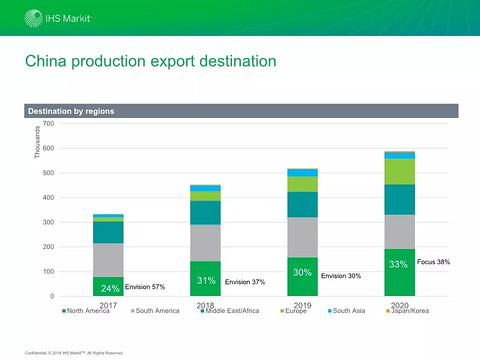
Task: Click the Envision 57% annotation label
Action: 145,287
